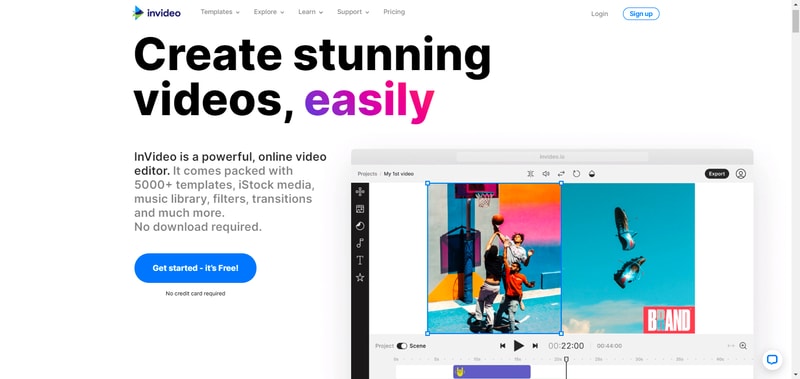Expand the Templates dropdown menu
The height and width of the screenshot is (379, 800).
[x=220, y=12]
